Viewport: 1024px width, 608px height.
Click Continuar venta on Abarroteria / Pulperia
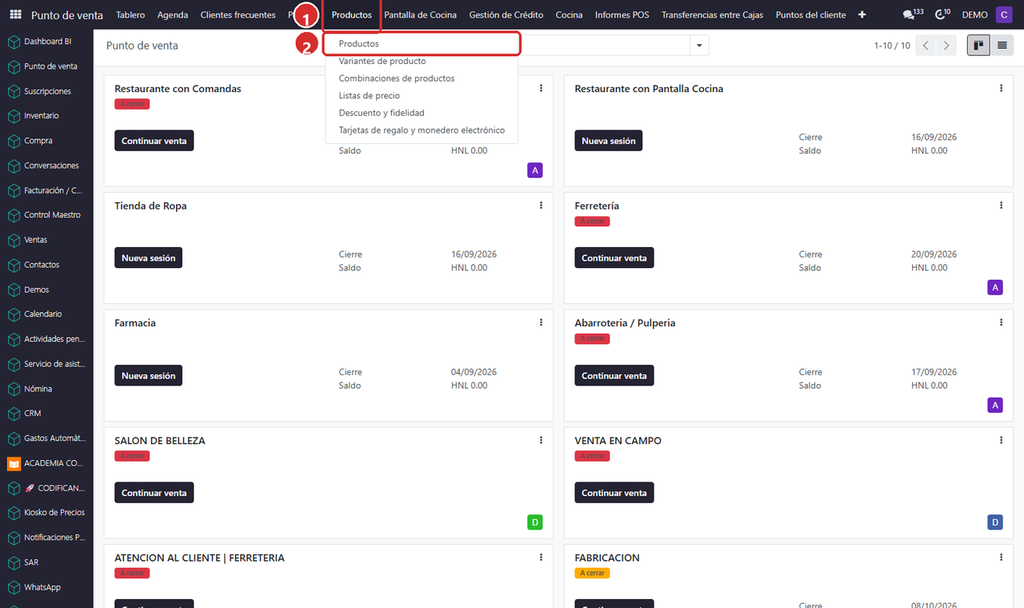point(614,376)
